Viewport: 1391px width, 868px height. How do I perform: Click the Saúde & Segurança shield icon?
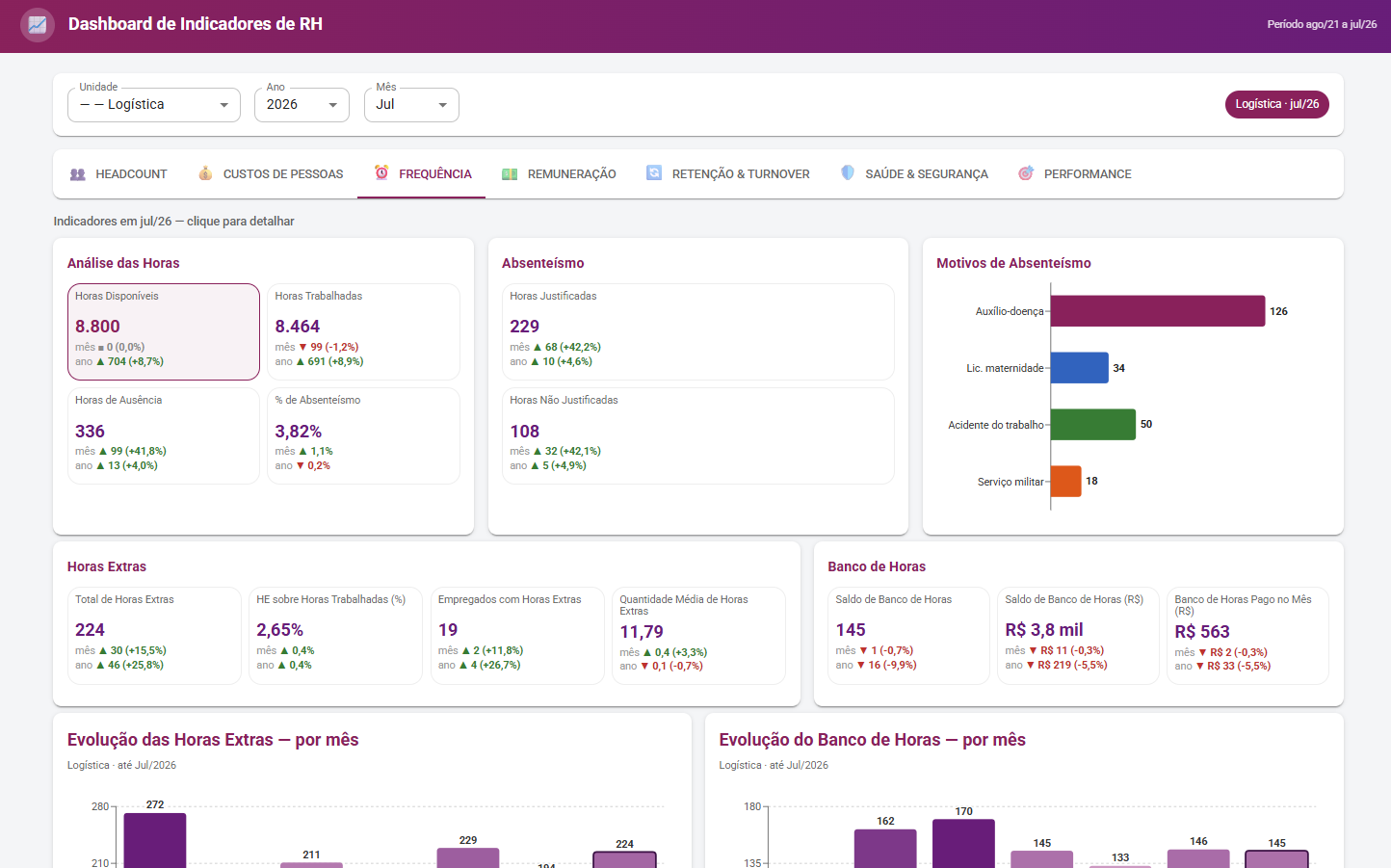click(848, 172)
